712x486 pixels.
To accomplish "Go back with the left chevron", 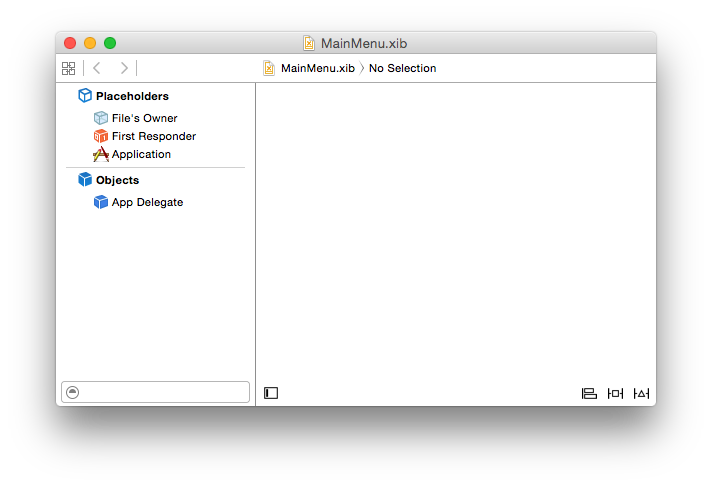I will pos(97,68).
